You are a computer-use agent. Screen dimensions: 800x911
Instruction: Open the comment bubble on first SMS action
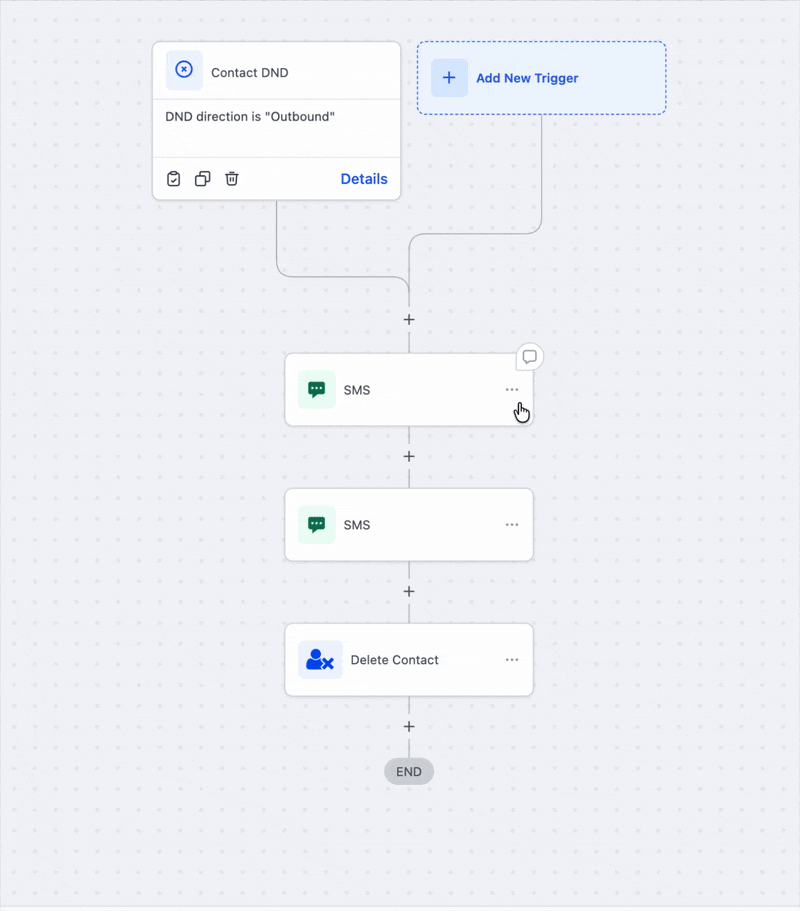point(530,357)
